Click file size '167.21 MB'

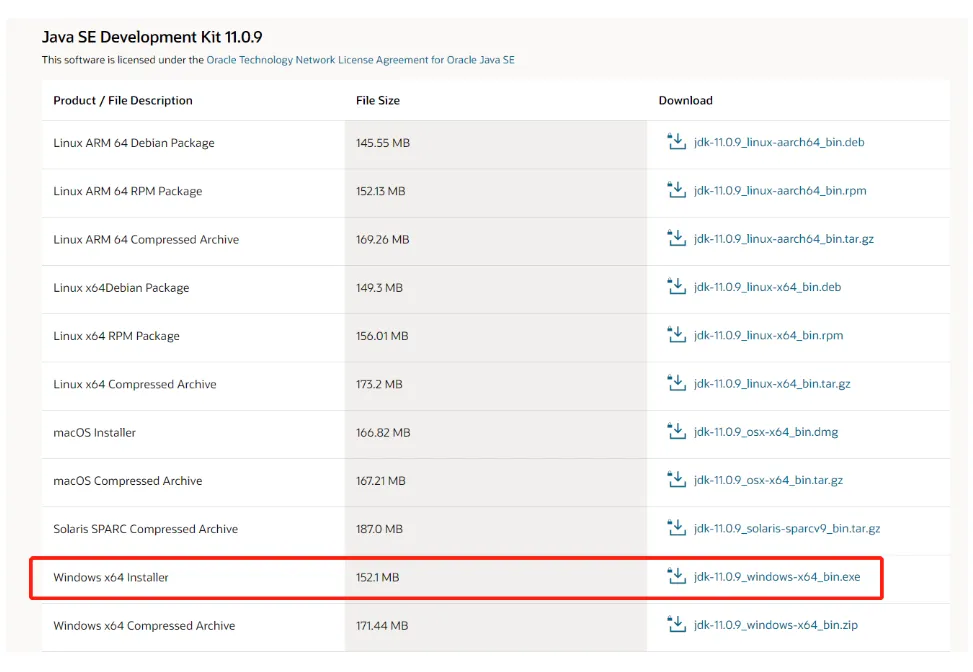point(380,481)
